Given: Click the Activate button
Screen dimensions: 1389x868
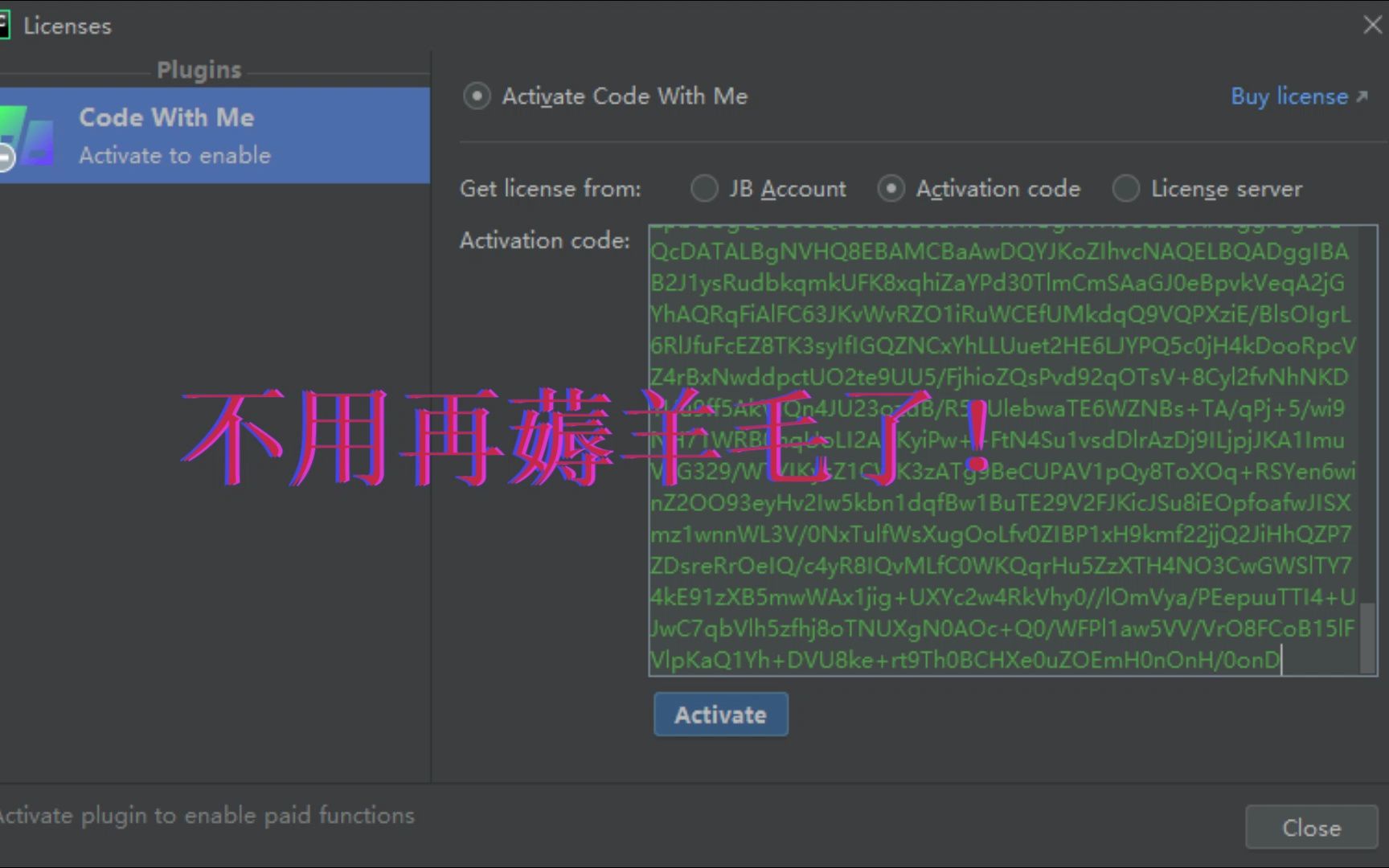Looking at the screenshot, I should 720,714.
